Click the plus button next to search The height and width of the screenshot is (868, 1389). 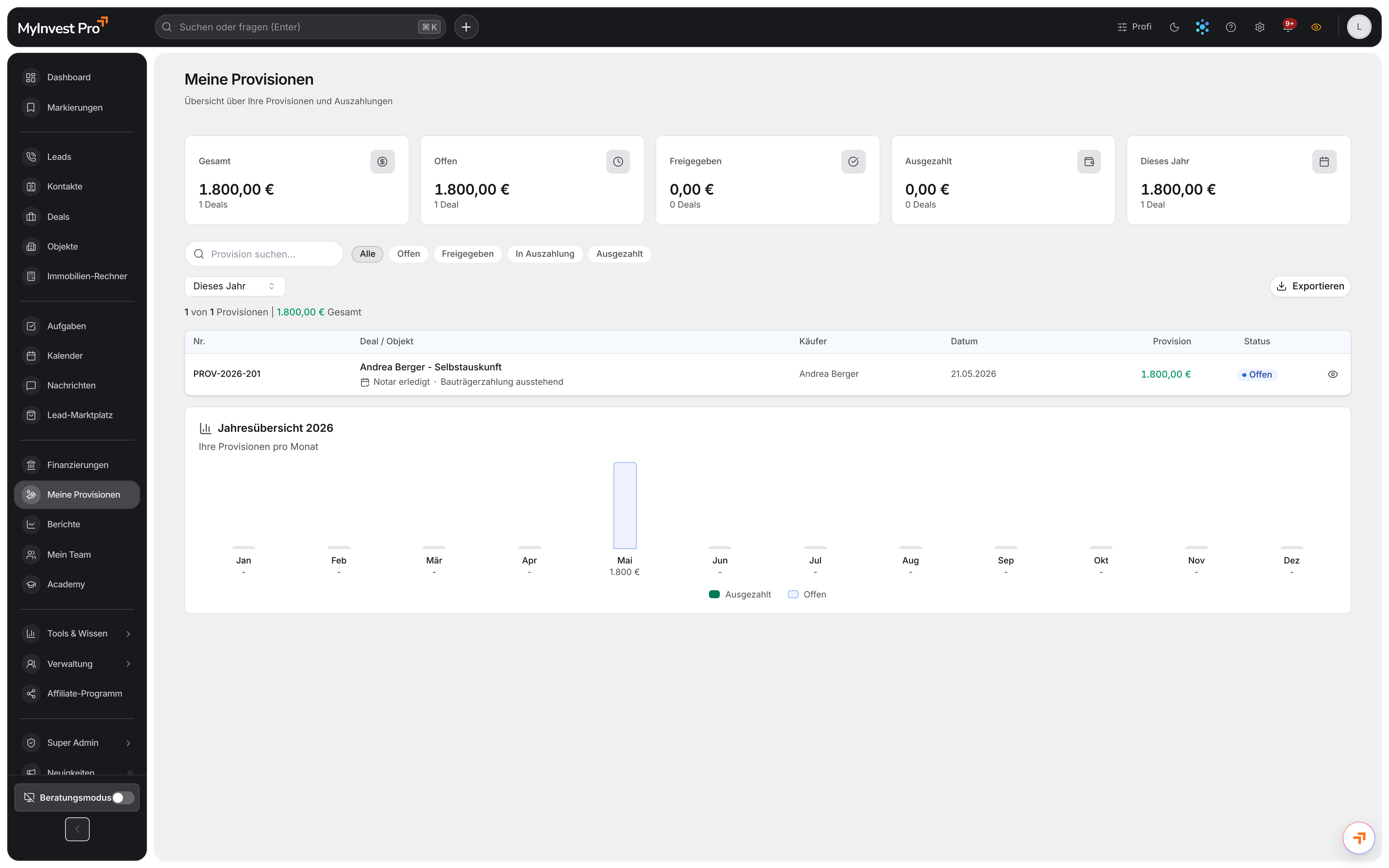click(466, 27)
